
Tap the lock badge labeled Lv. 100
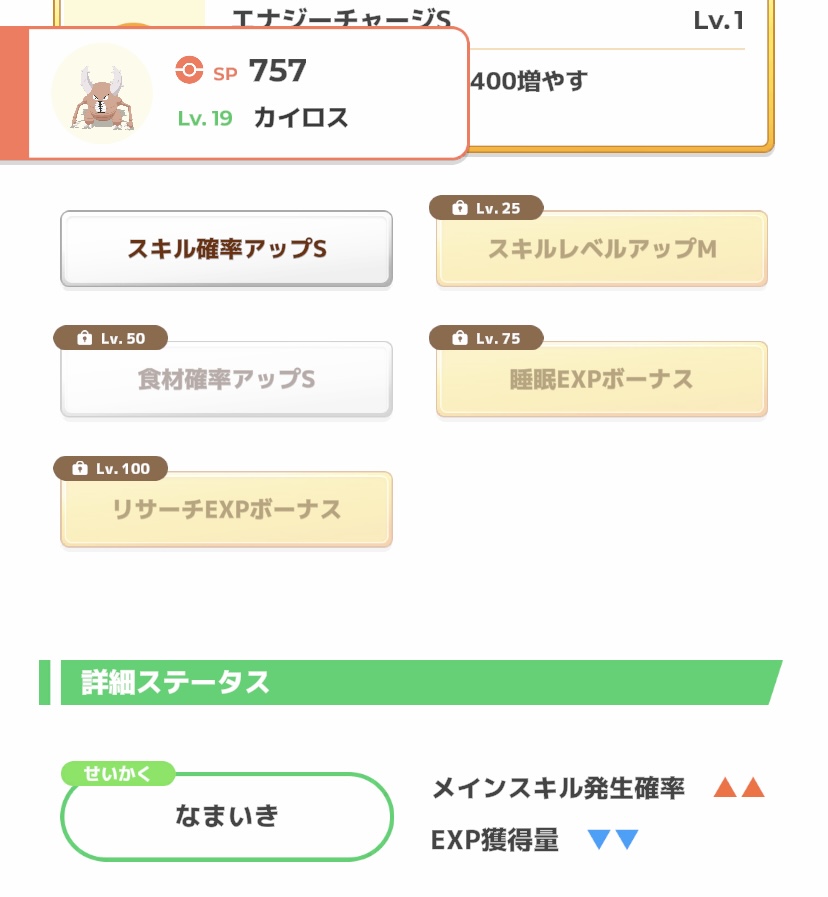pos(110,468)
